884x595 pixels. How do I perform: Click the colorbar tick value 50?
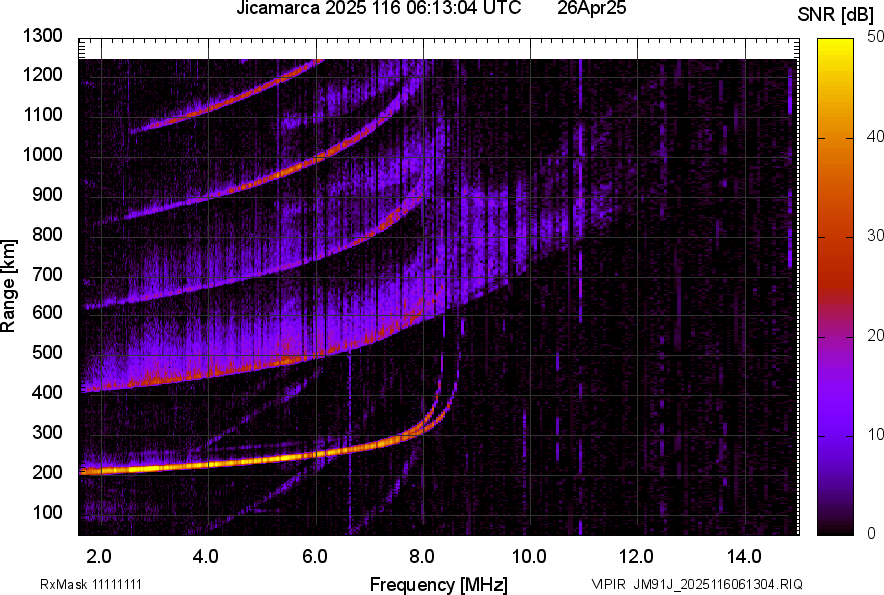point(875,37)
